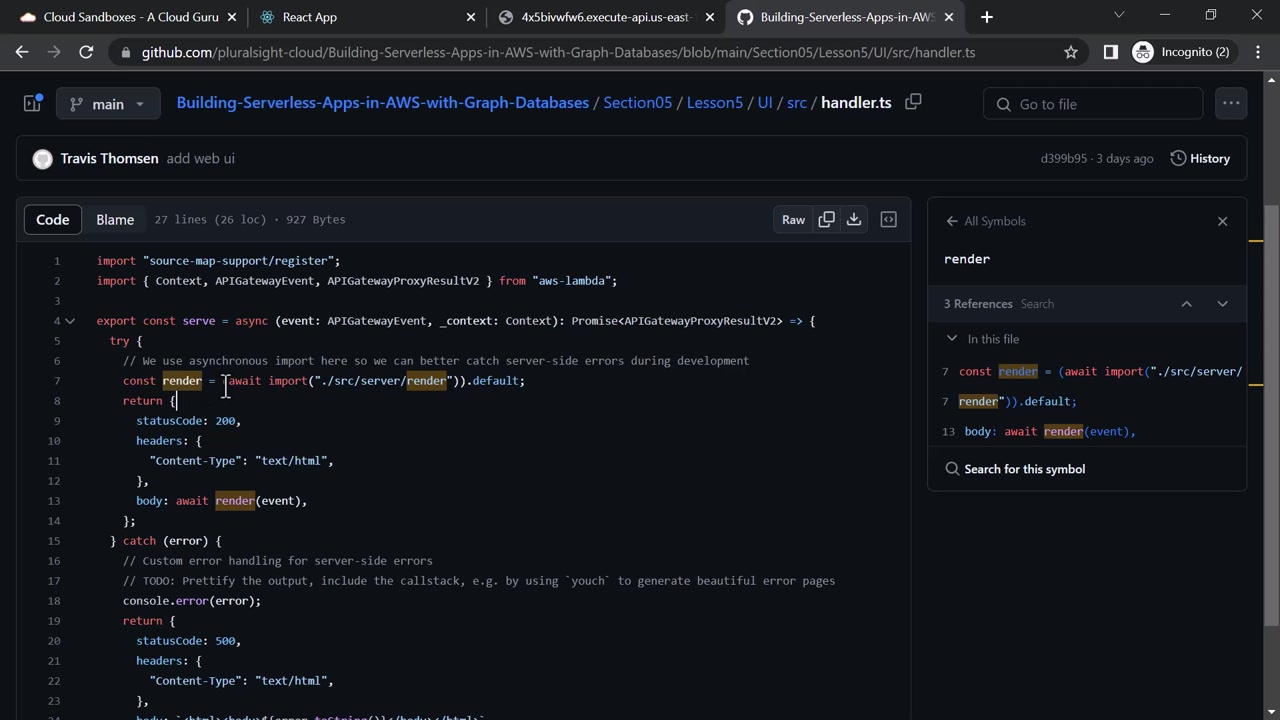This screenshot has width=1280, height=720.
Task: Open the commit History link
Action: pos(1200,158)
